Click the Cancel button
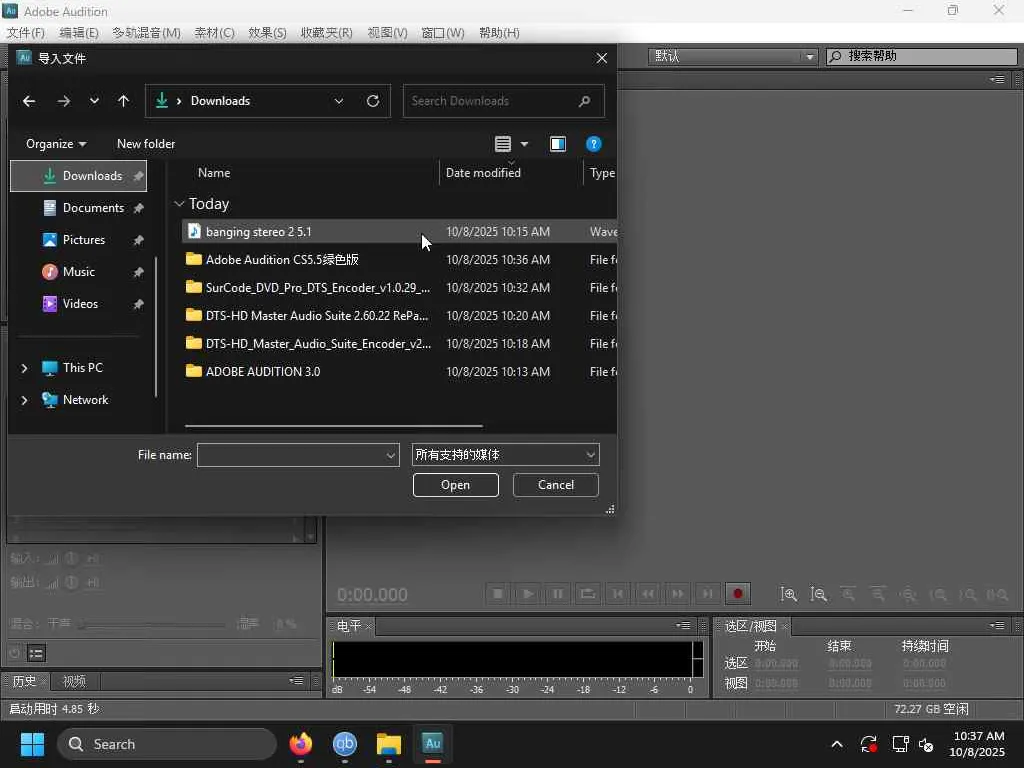Image resolution: width=1024 pixels, height=768 pixels. [556, 485]
